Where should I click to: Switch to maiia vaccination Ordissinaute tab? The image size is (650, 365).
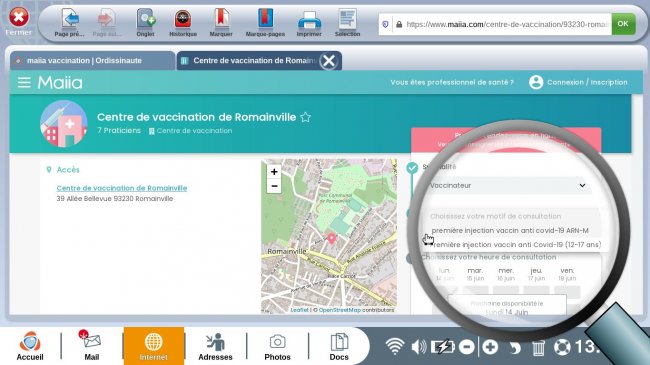pyautogui.click(x=92, y=61)
